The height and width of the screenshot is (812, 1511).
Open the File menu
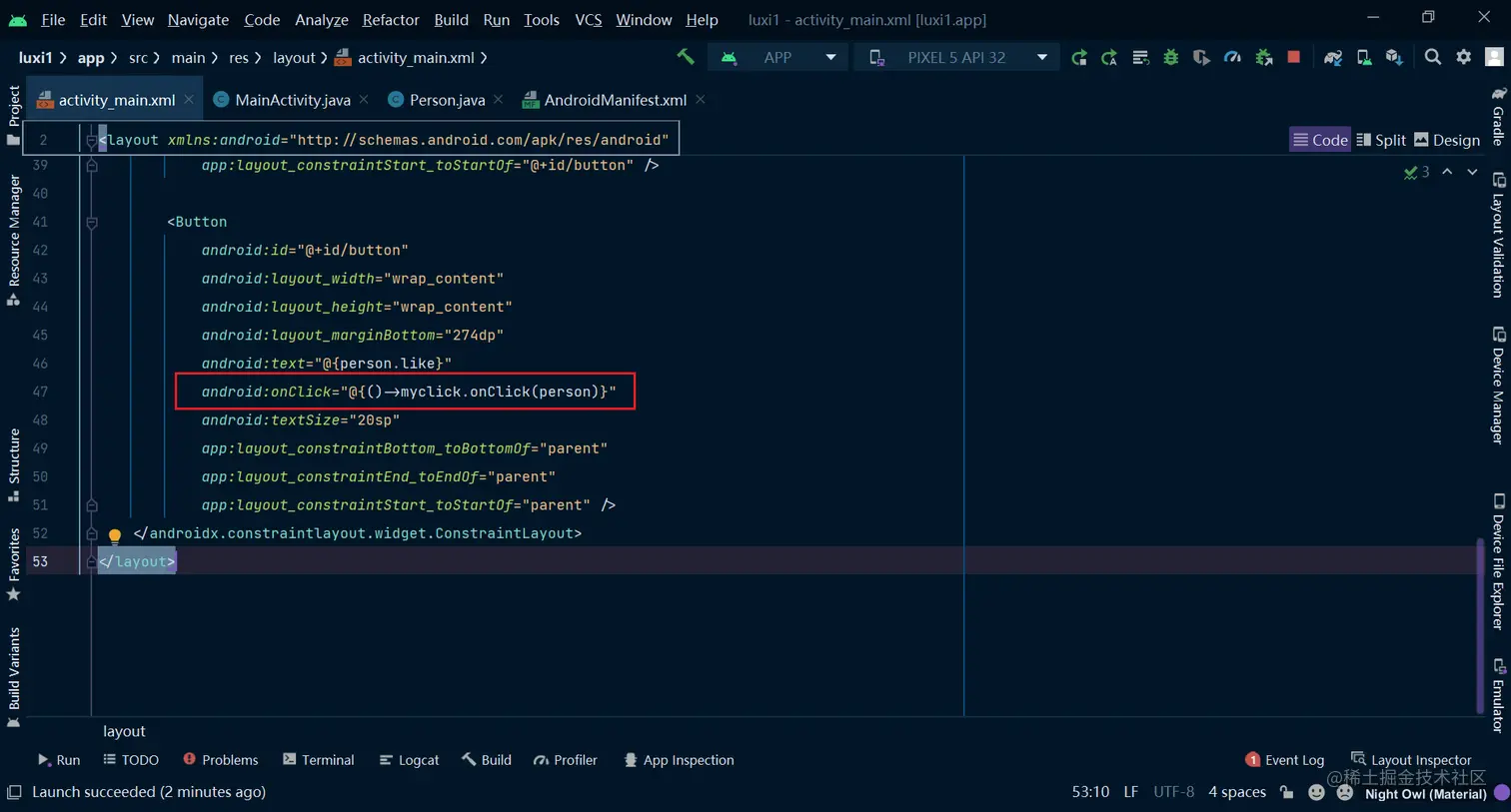pos(53,19)
